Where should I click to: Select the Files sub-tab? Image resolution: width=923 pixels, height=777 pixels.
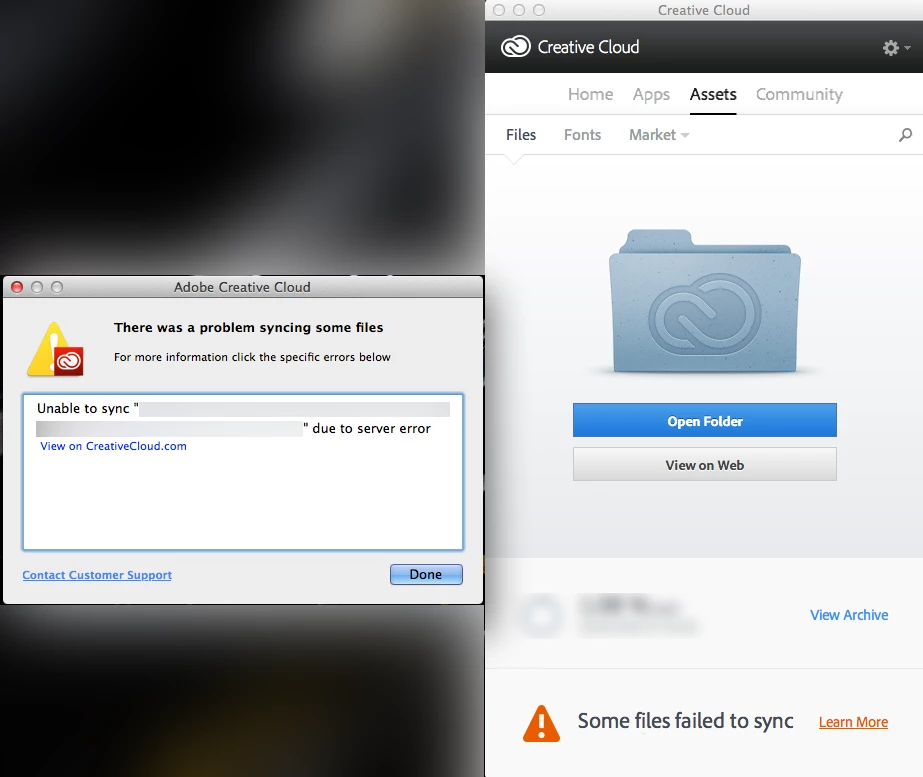click(x=521, y=135)
